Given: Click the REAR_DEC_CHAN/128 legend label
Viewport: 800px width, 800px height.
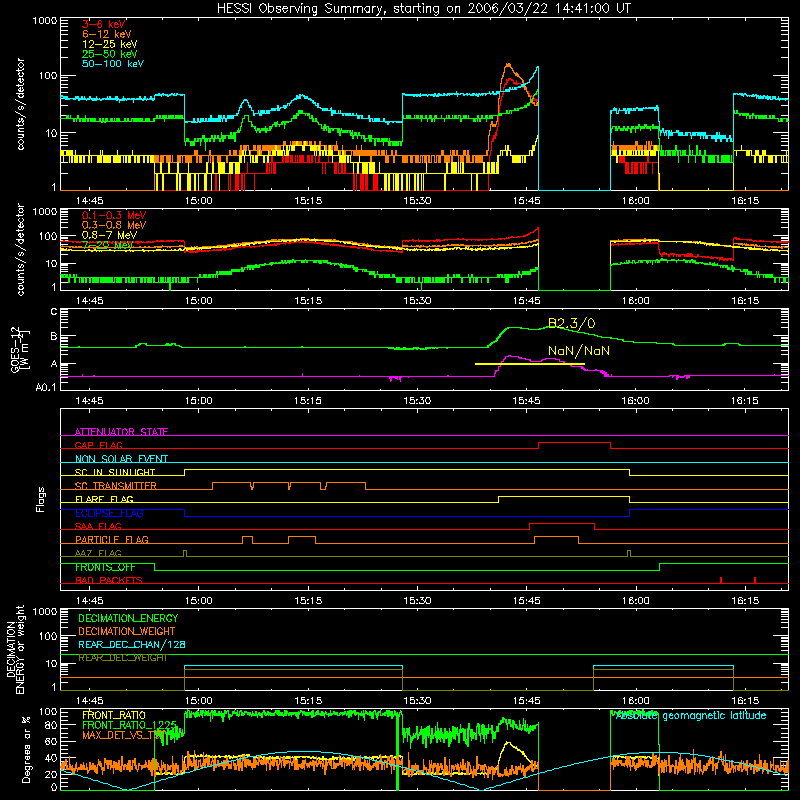Looking at the screenshot, I should 132,644.
